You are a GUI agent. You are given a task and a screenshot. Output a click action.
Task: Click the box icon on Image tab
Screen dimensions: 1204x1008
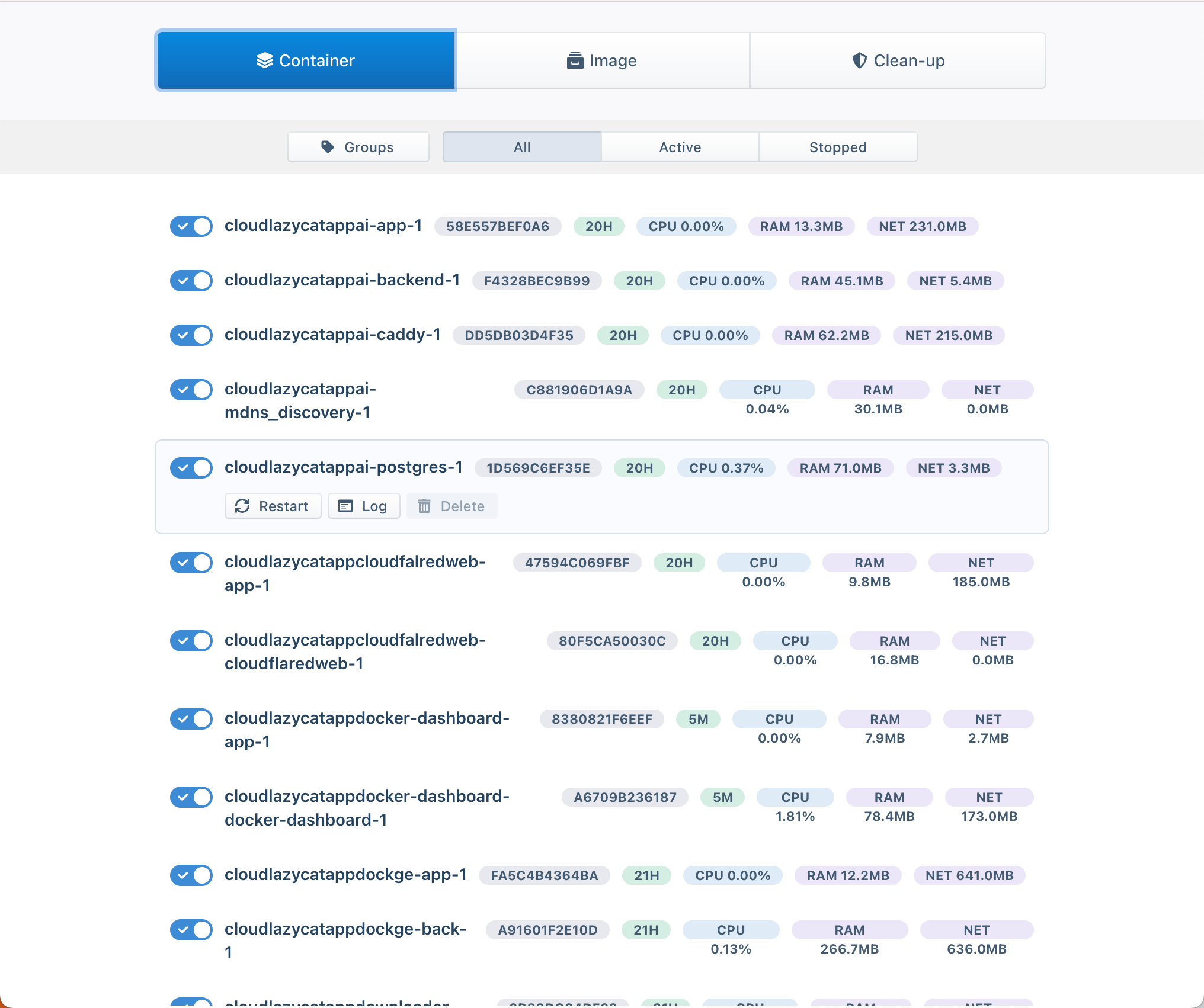(575, 60)
